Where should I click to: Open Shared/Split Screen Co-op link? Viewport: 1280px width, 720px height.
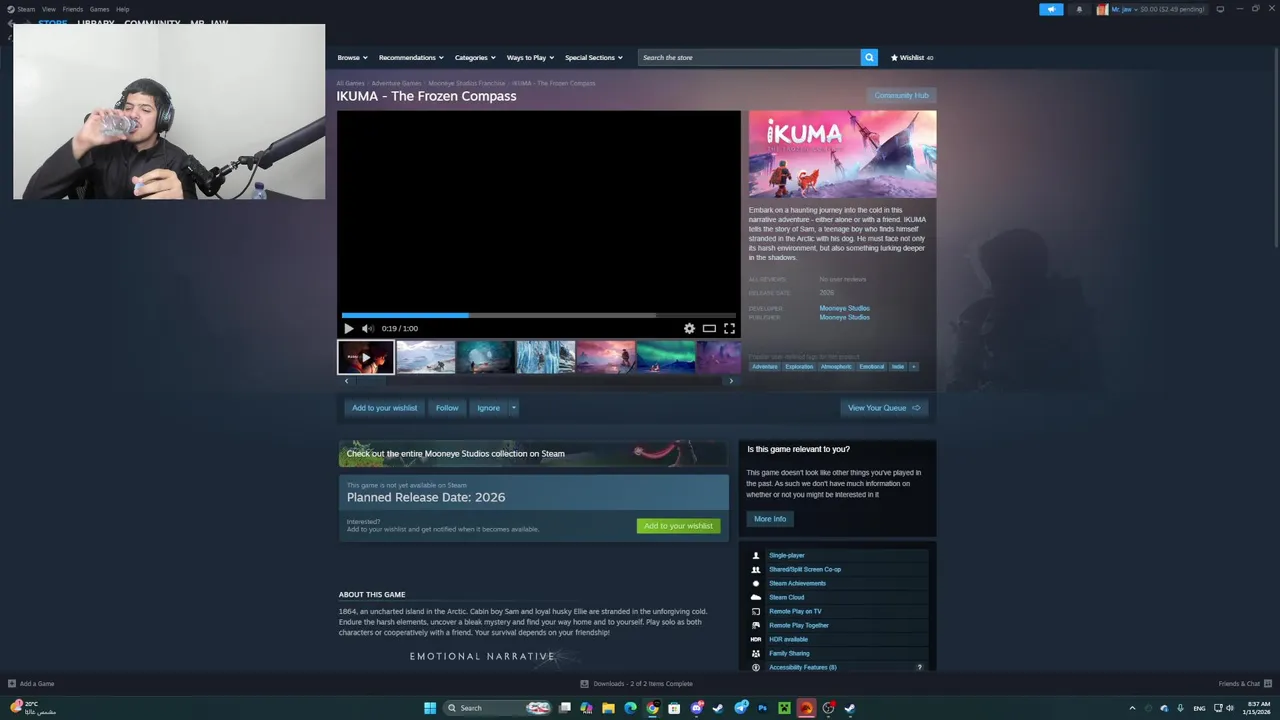(805, 569)
